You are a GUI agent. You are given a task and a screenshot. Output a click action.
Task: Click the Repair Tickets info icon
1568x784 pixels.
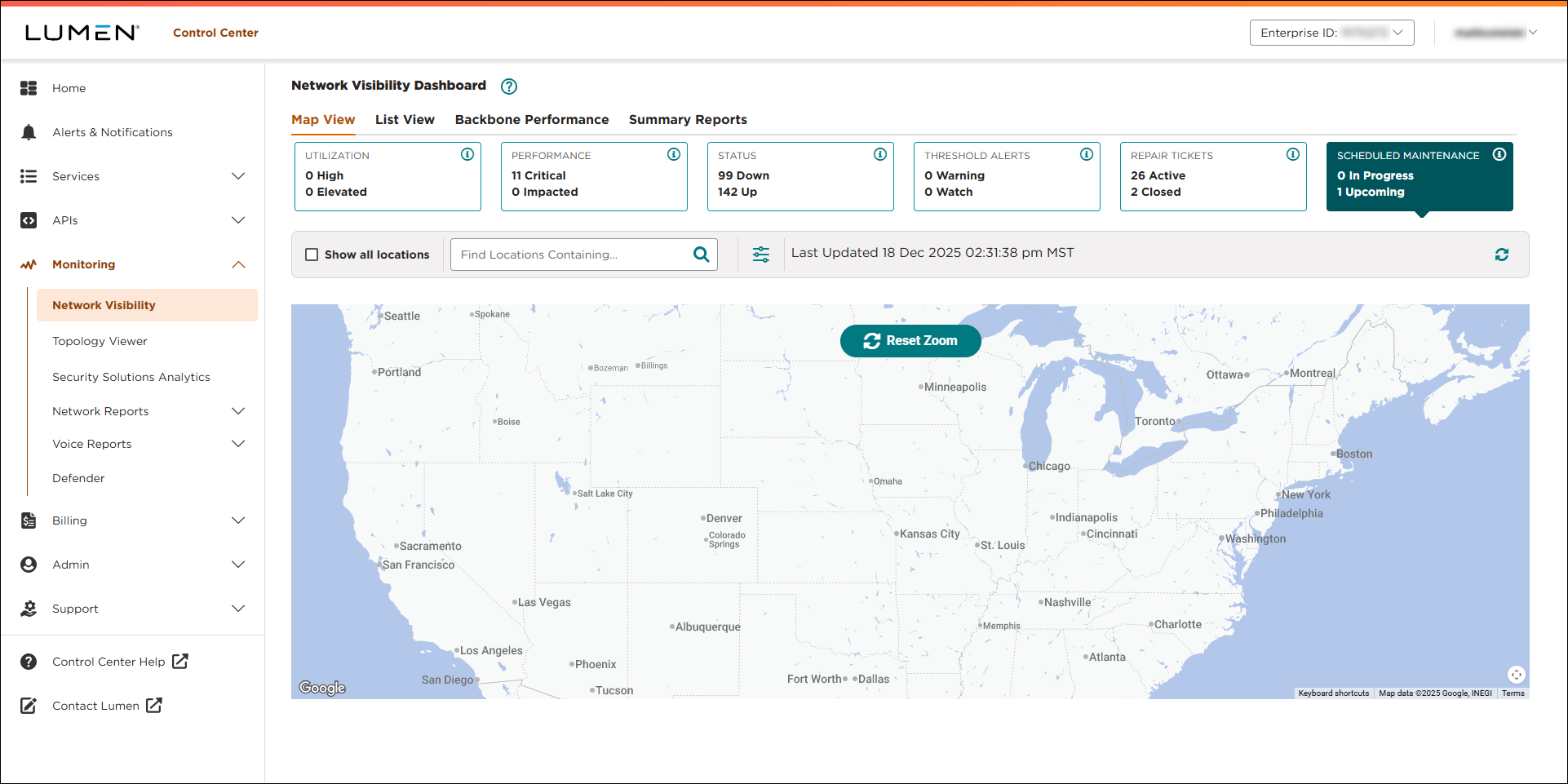pos(1293,153)
